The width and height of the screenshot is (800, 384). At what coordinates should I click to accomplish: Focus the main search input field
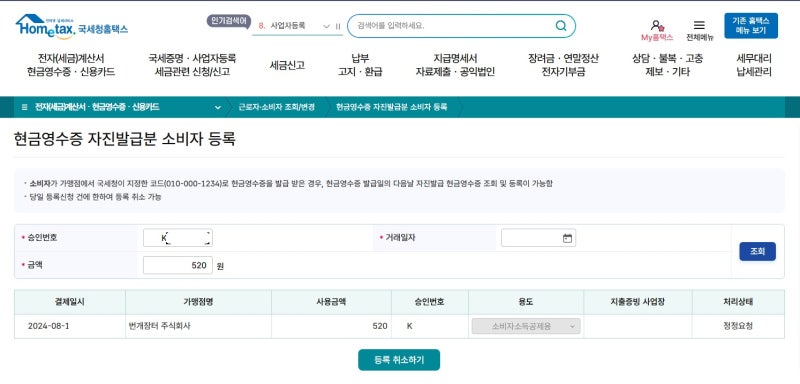point(461,25)
